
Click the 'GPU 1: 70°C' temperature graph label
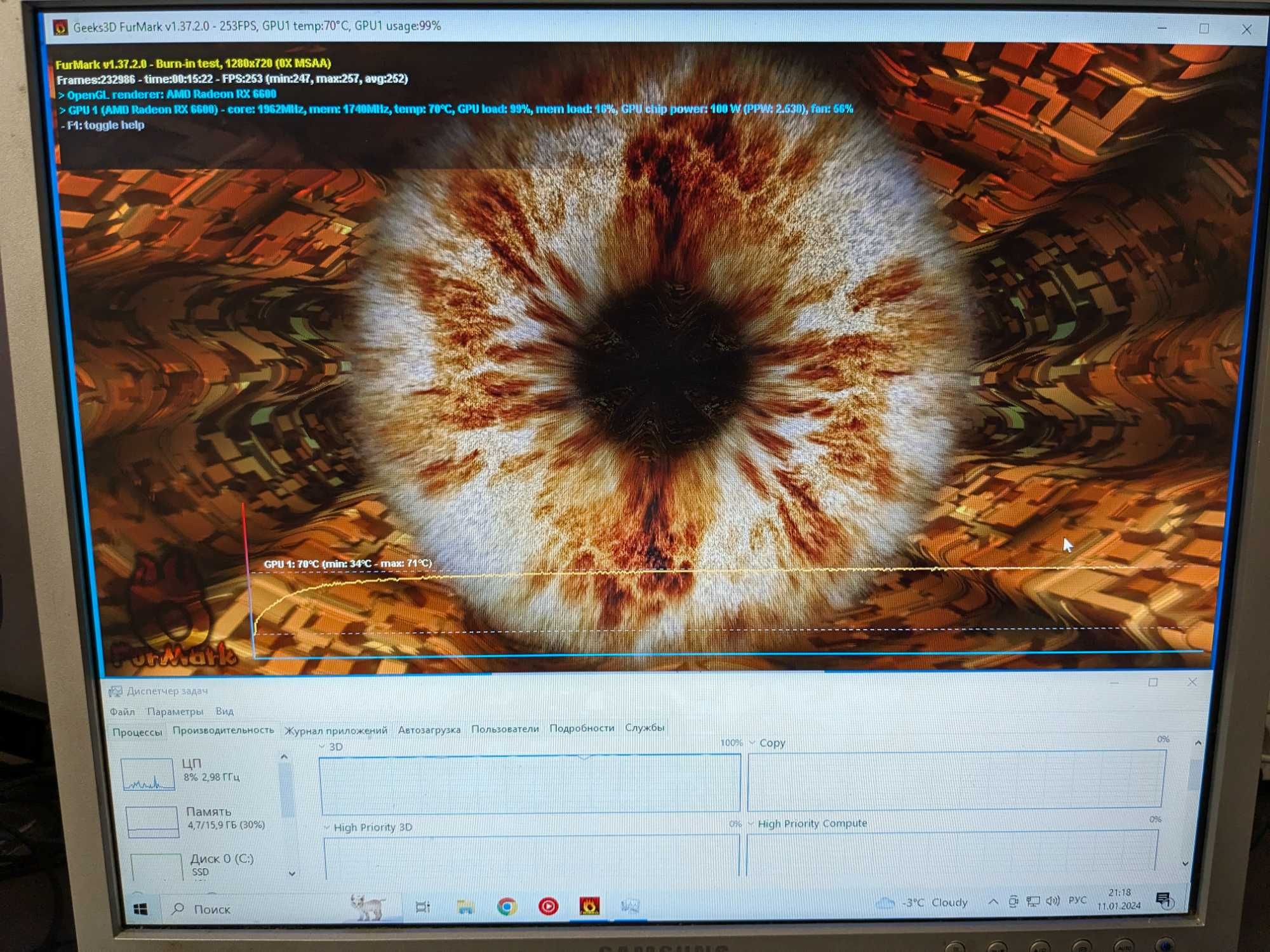click(x=347, y=564)
